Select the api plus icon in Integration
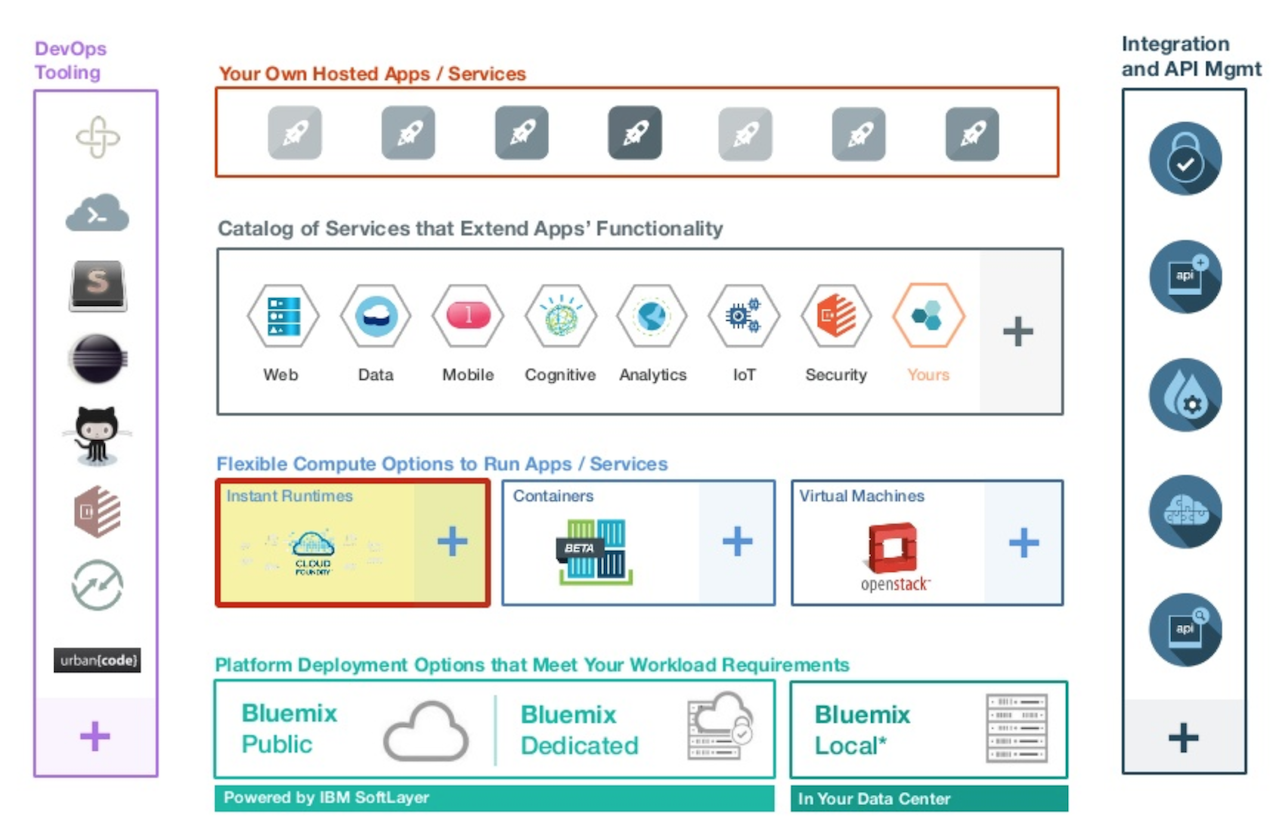 tap(1185, 277)
